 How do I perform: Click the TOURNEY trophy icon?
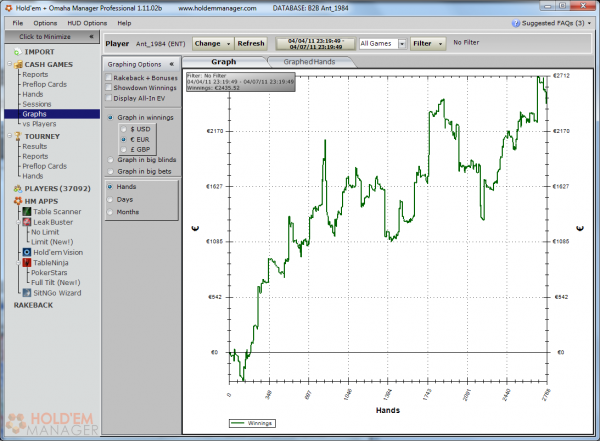click(18, 136)
